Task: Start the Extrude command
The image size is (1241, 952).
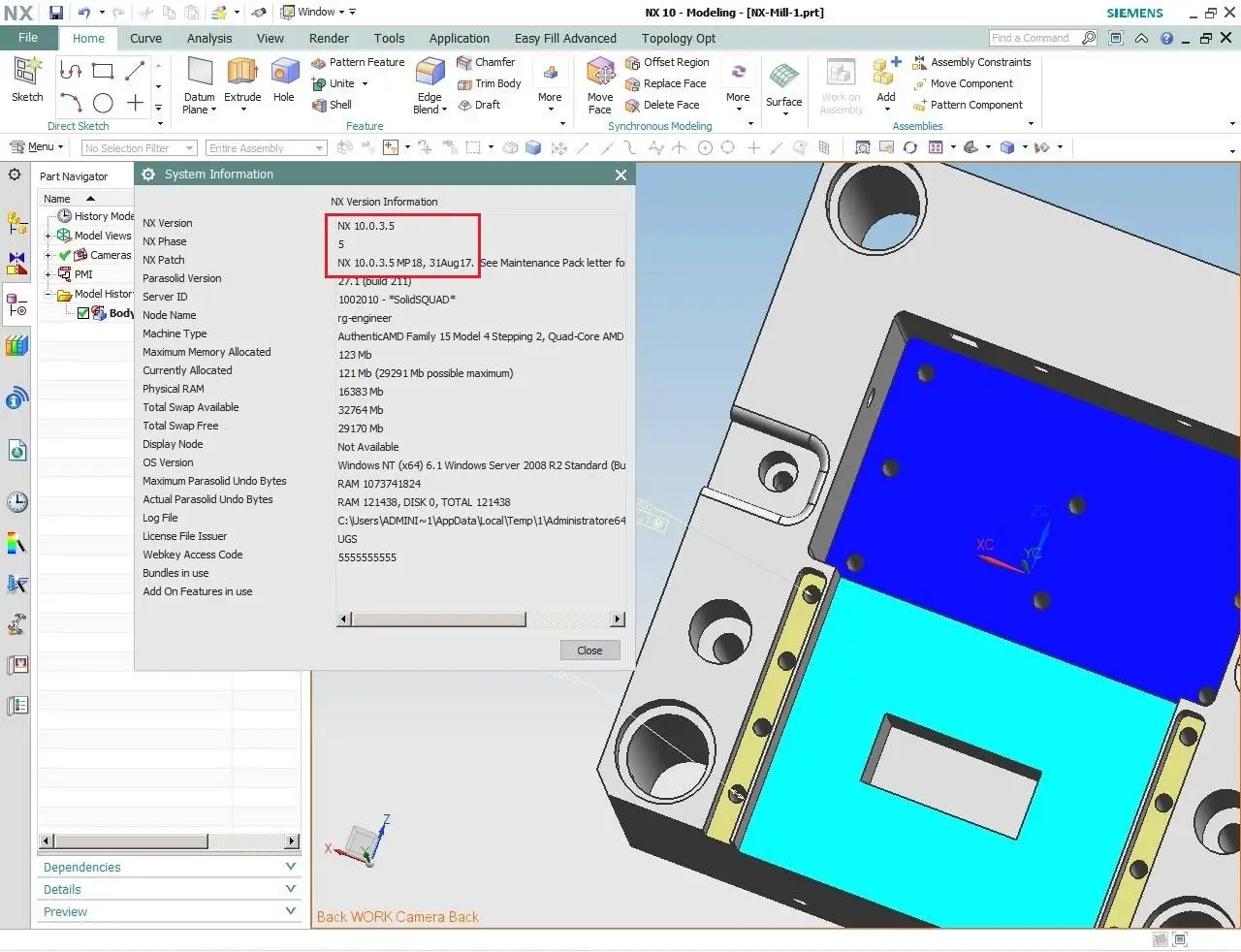Action: tap(242, 79)
